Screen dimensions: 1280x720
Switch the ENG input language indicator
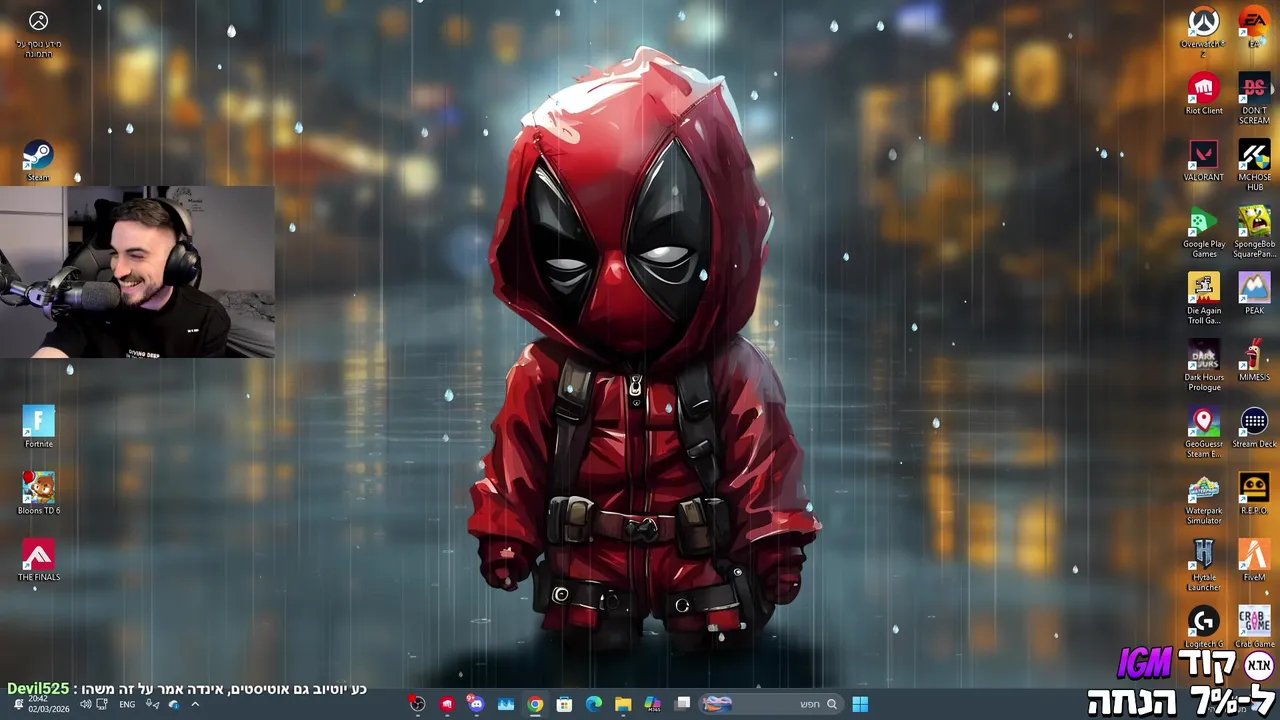click(127, 704)
